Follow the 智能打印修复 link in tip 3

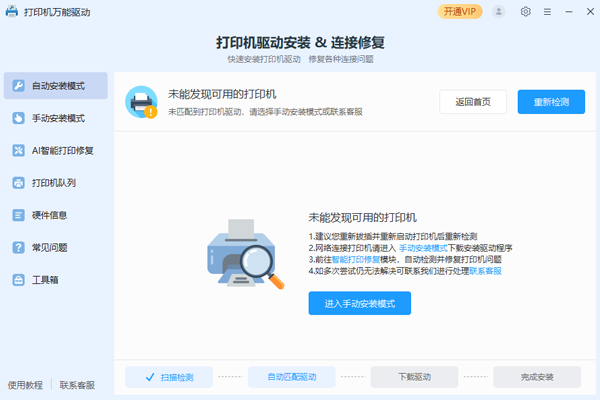[356, 260]
